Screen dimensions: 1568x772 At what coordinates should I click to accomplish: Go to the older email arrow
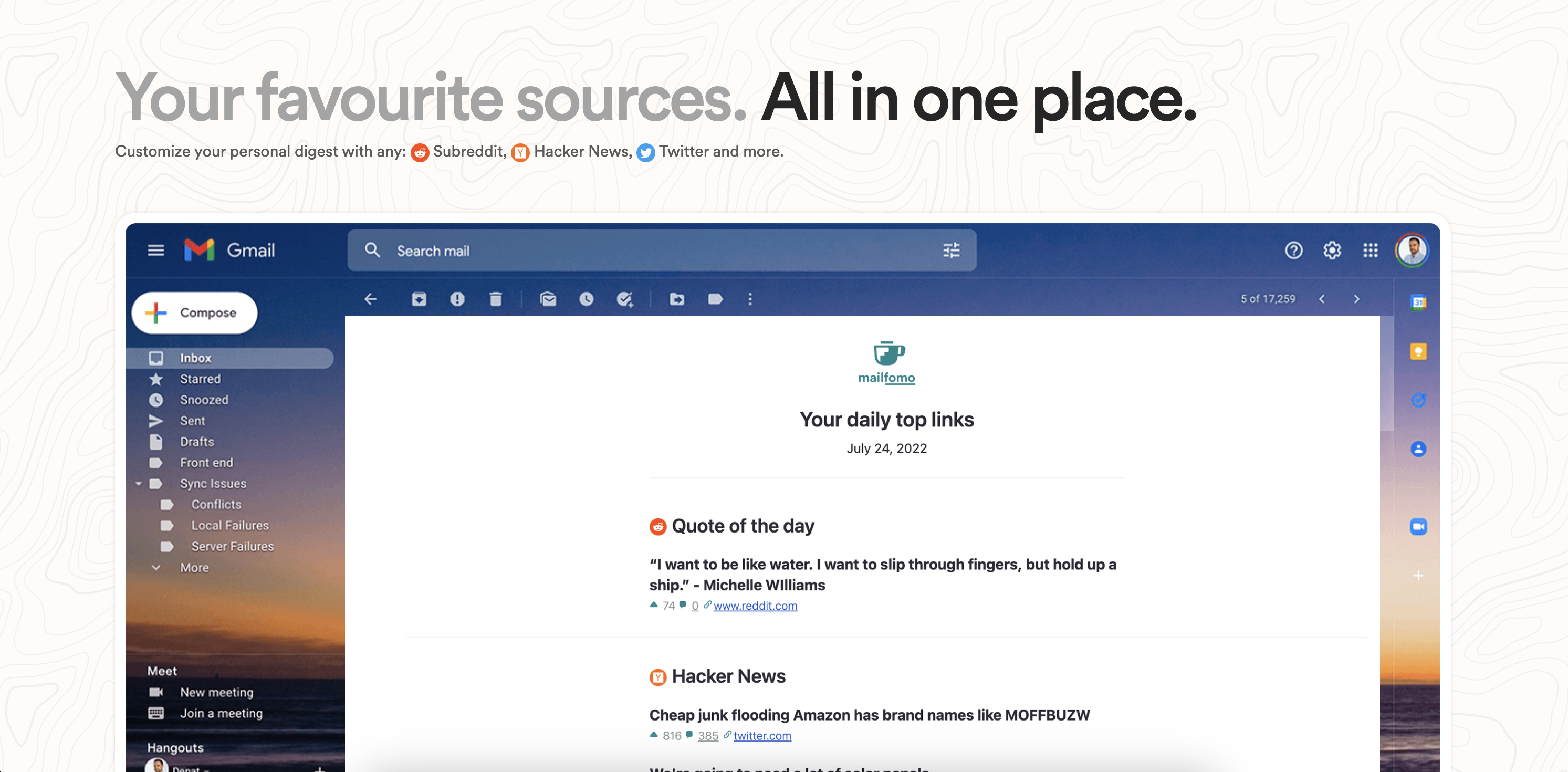coord(1356,299)
